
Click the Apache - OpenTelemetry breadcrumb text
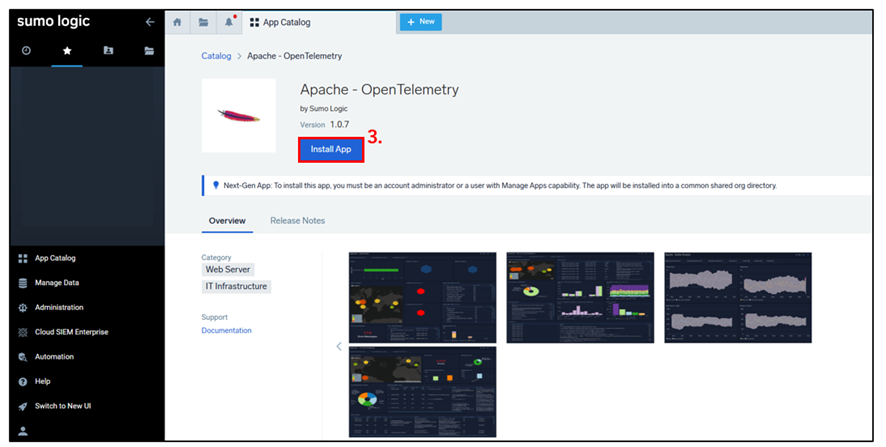tap(294, 56)
